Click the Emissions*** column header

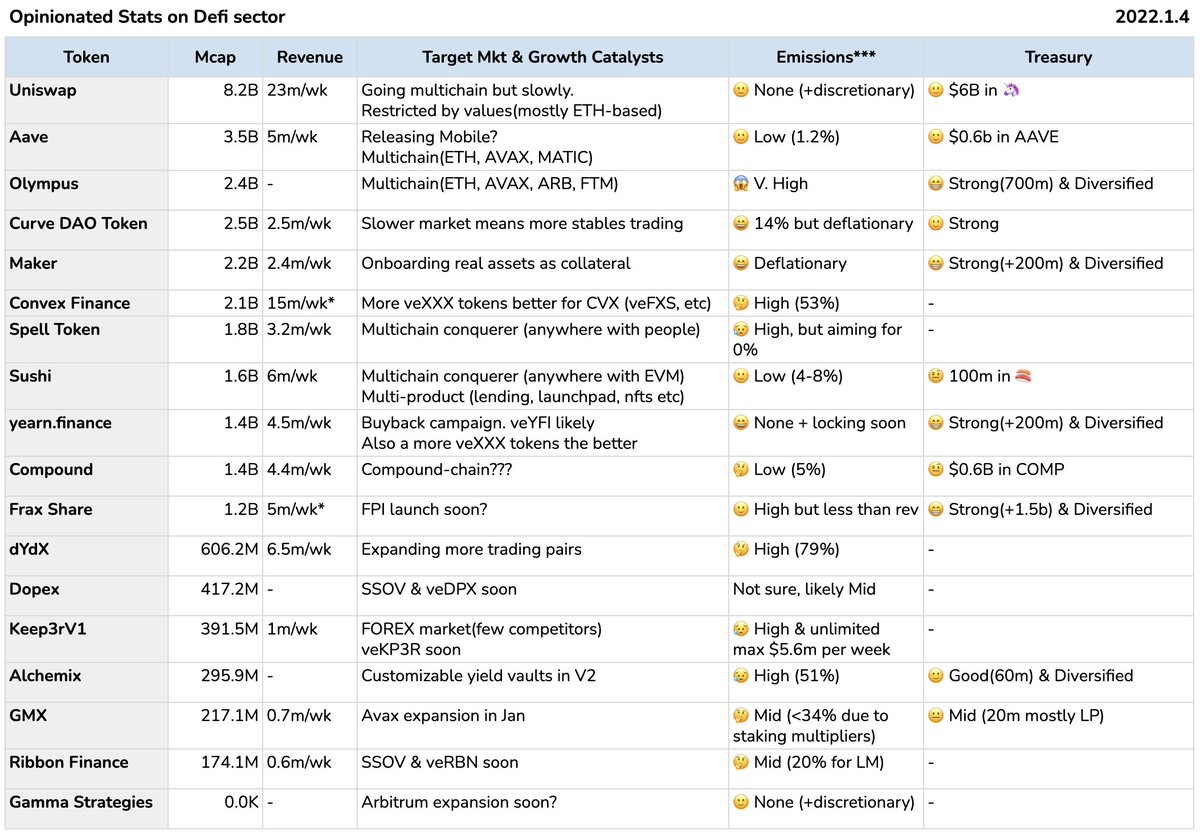coord(826,57)
